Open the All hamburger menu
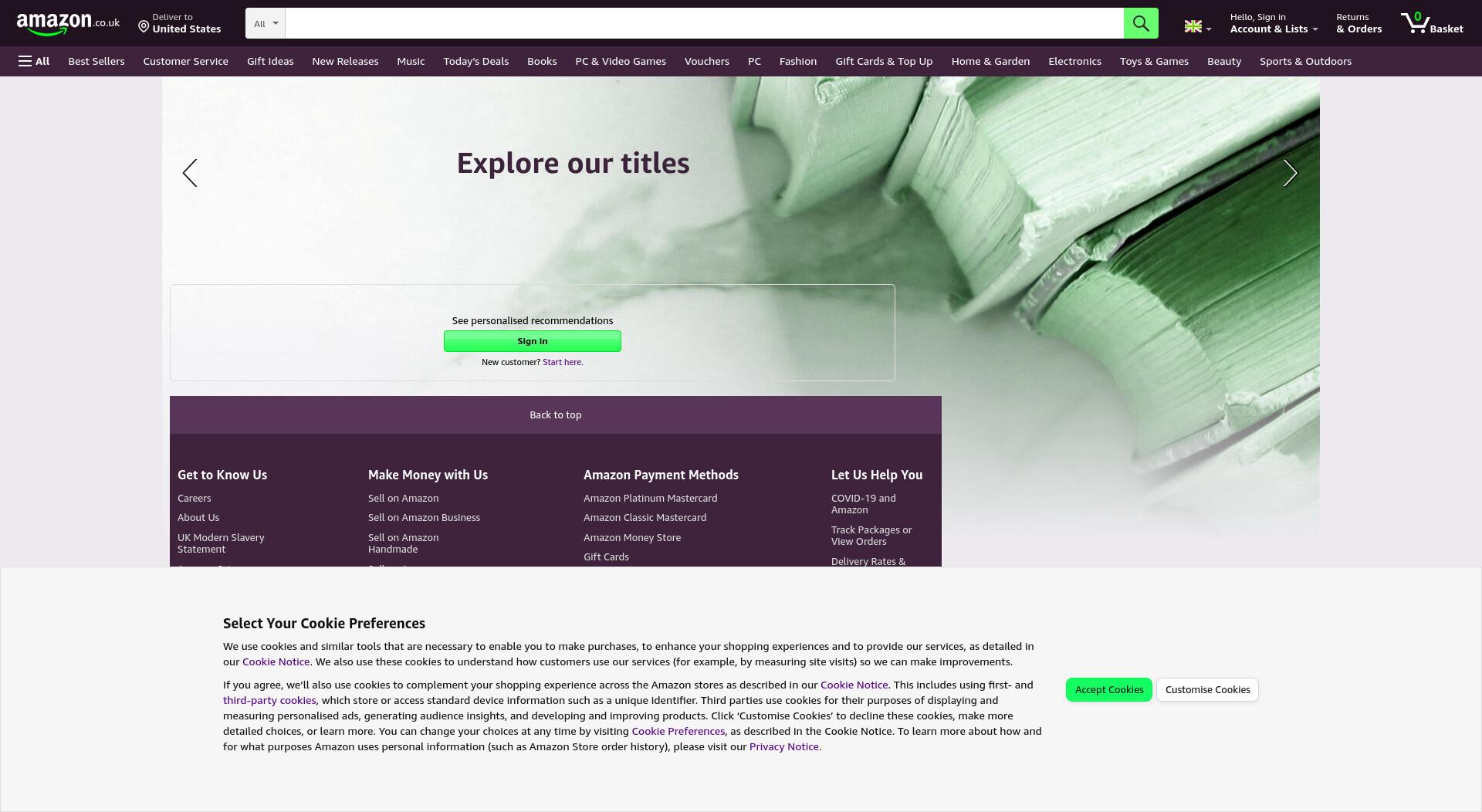Viewport: 1482px width, 812px height. click(x=34, y=61)
